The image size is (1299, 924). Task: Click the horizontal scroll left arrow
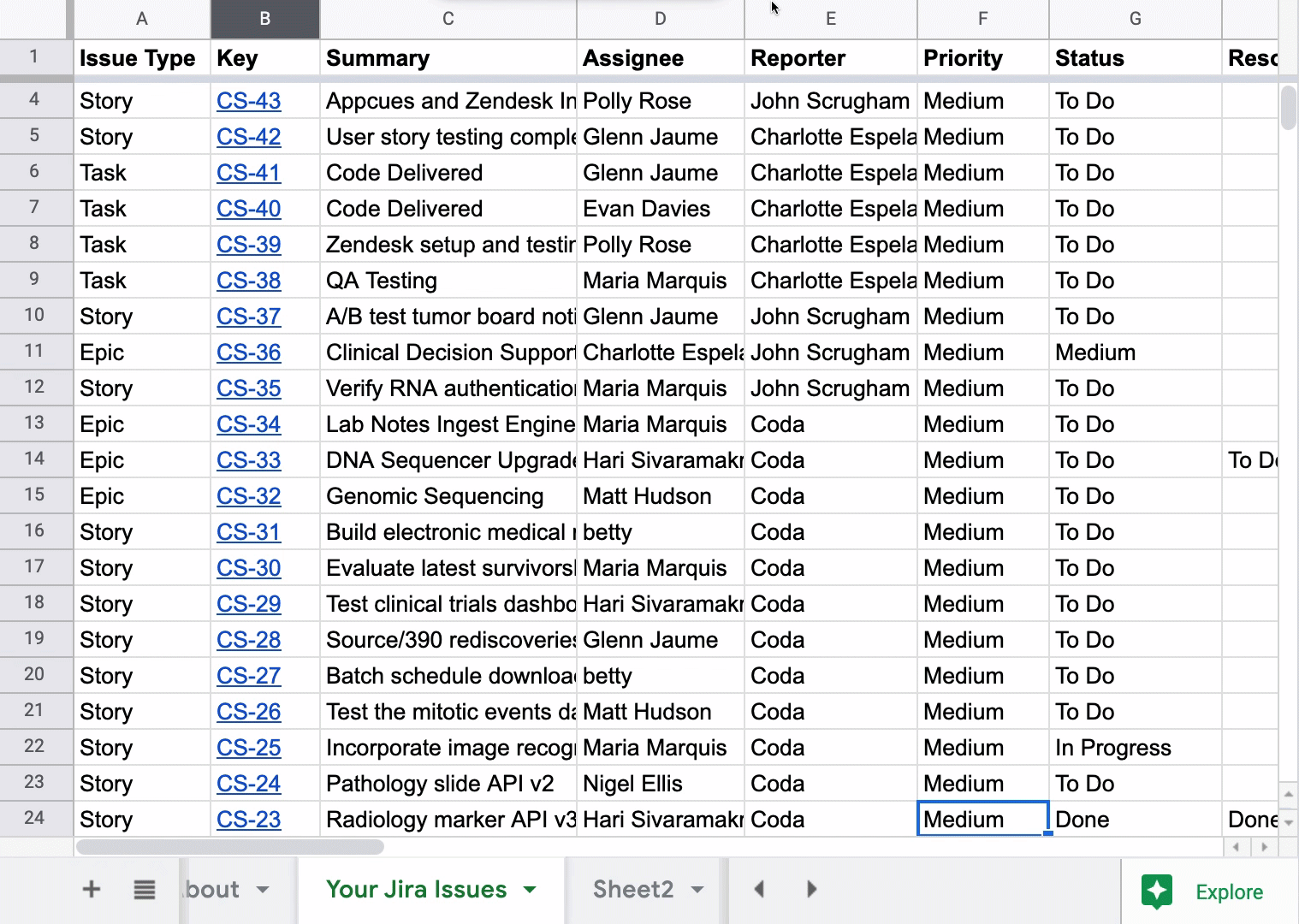pos(1235,847)
